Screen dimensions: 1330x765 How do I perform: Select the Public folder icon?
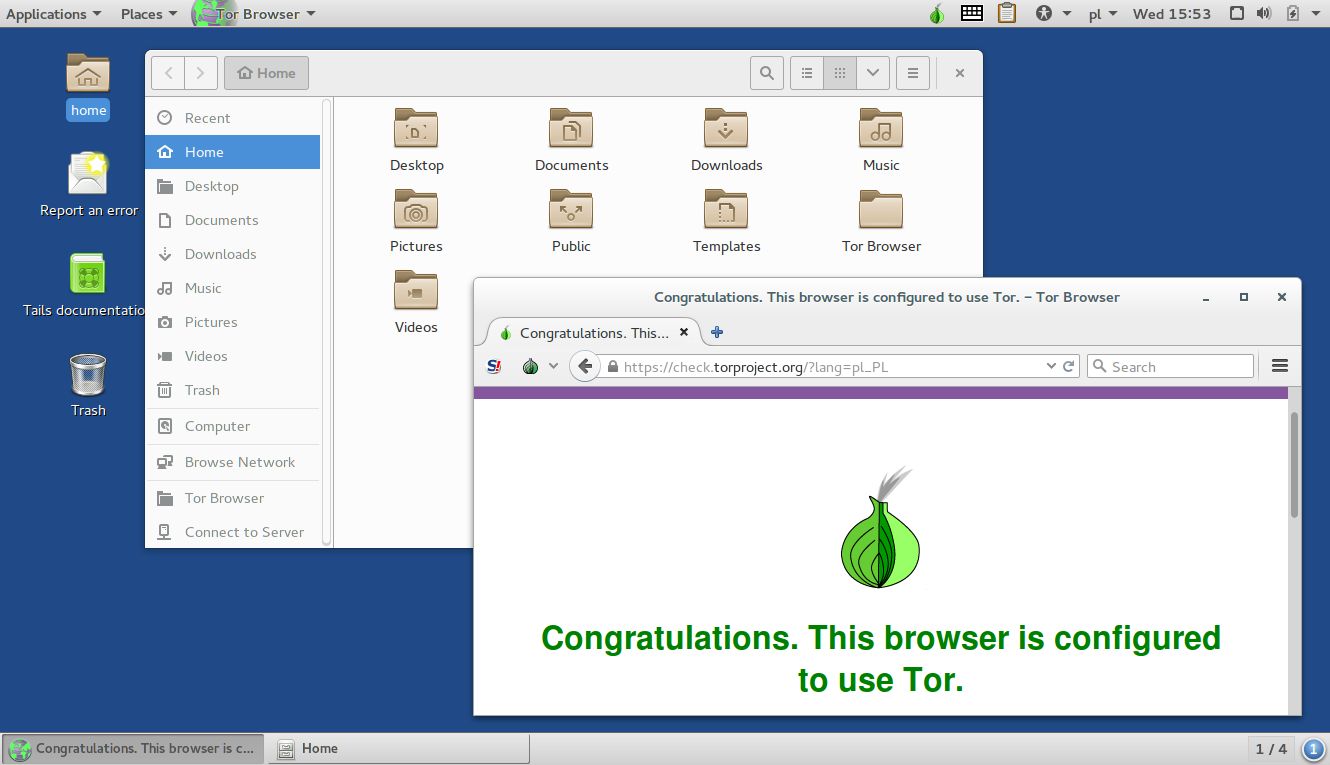coord(571,209)
